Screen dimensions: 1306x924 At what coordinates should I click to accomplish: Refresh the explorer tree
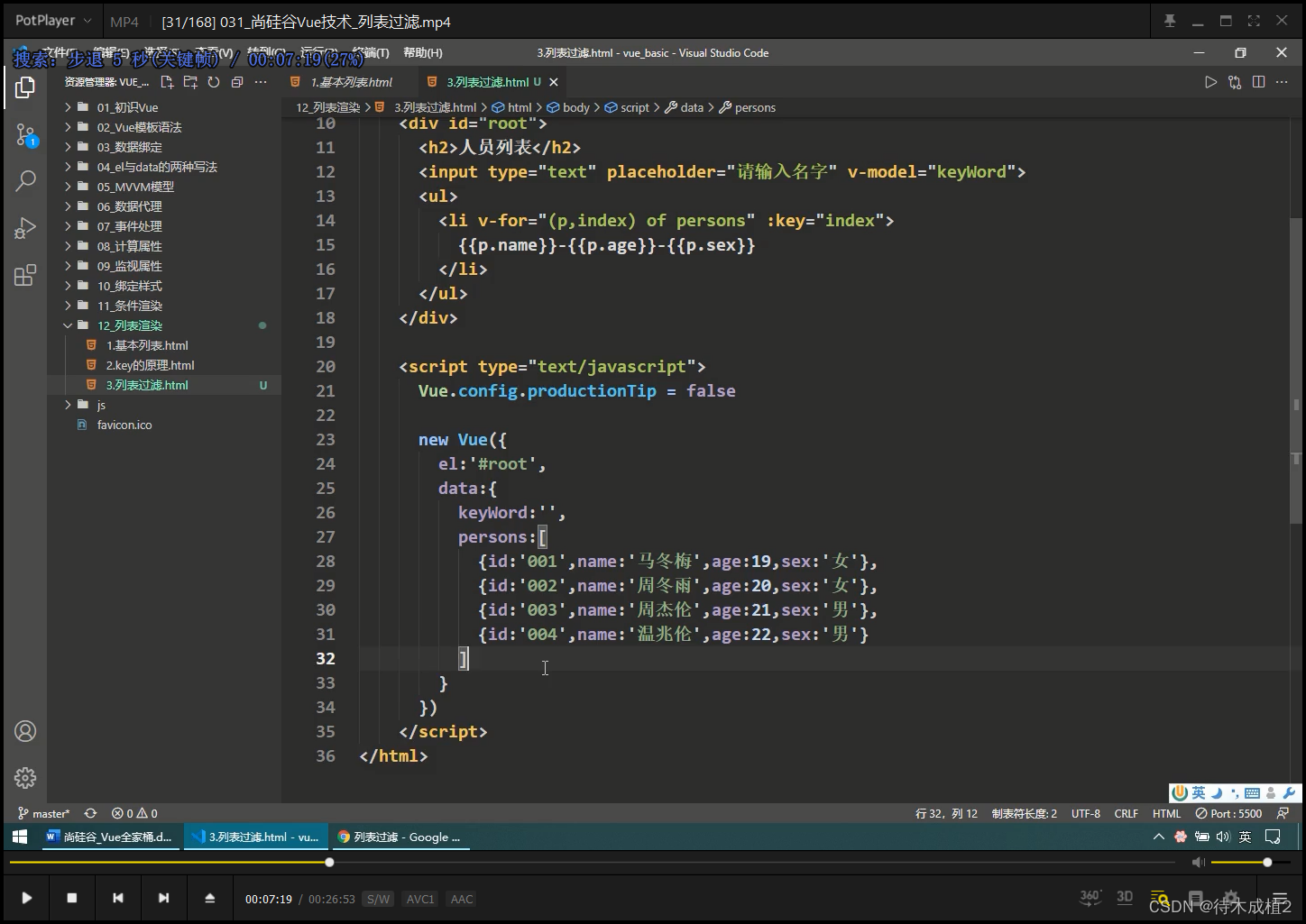click(214, 82)
